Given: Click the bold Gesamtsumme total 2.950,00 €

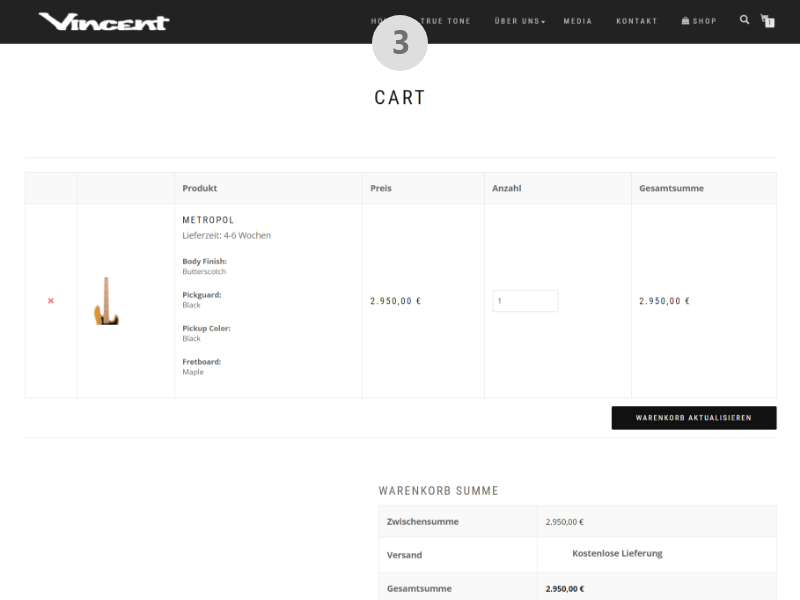Looking at the screenshot, I should click(565, 589).
